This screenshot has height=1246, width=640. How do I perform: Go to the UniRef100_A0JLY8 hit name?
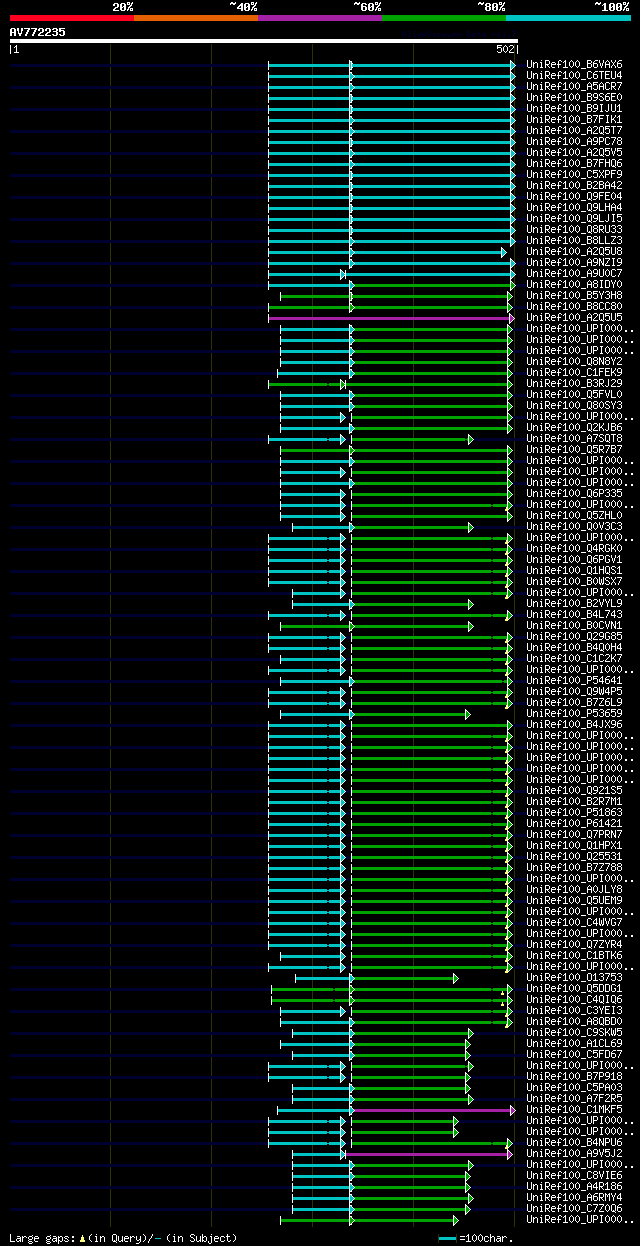[574, 889]
